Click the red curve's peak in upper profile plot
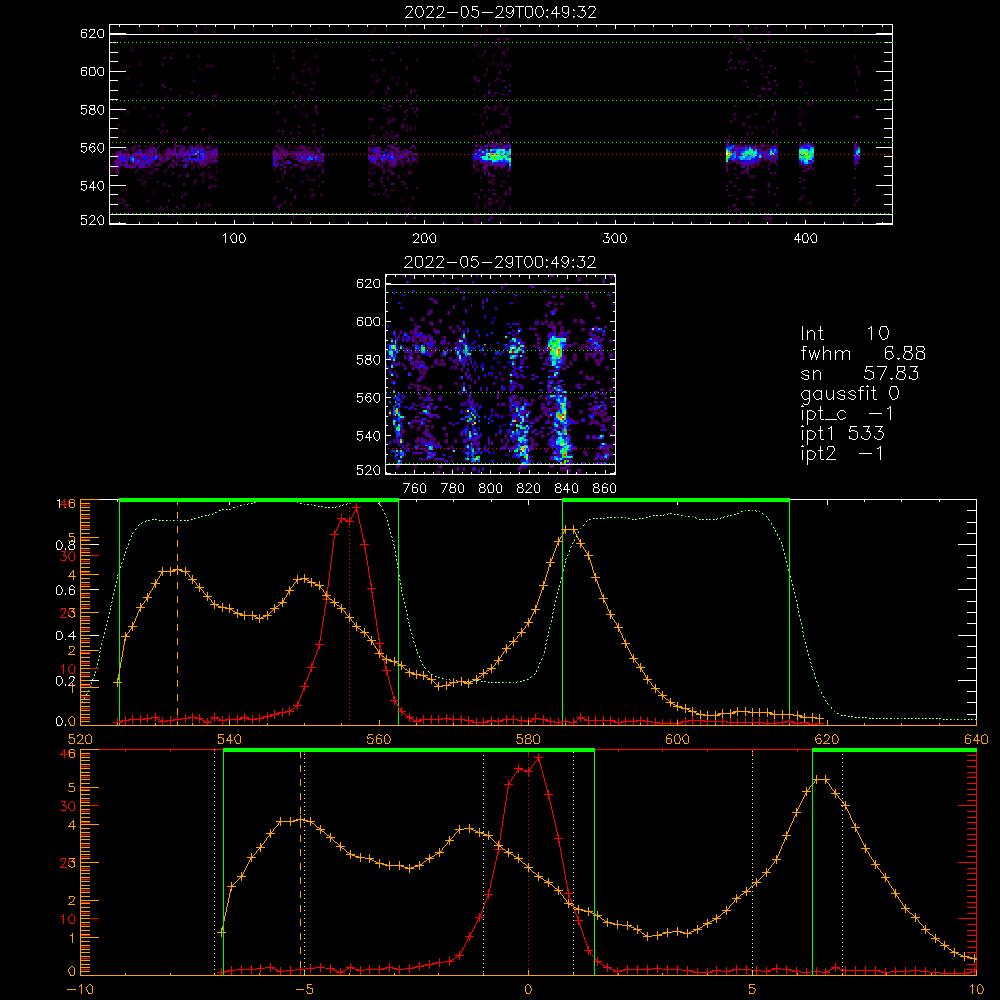This screenshot has width=1000, height=1000. pyautogui.click(x=357, y=508)
